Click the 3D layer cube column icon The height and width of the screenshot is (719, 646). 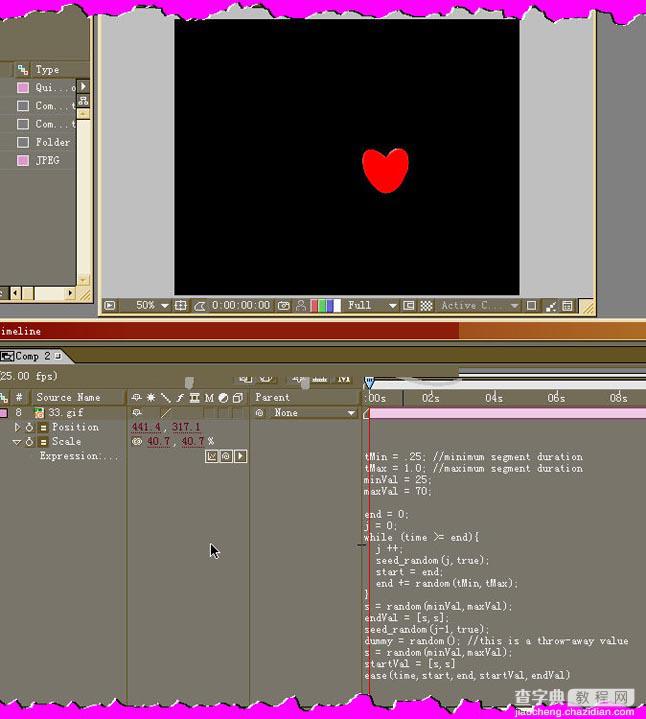237,398
